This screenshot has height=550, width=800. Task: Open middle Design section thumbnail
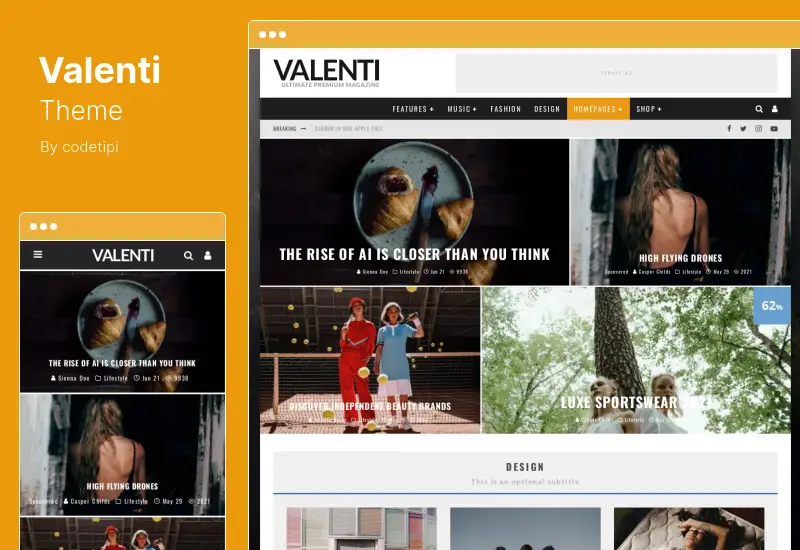click(525, 529)
